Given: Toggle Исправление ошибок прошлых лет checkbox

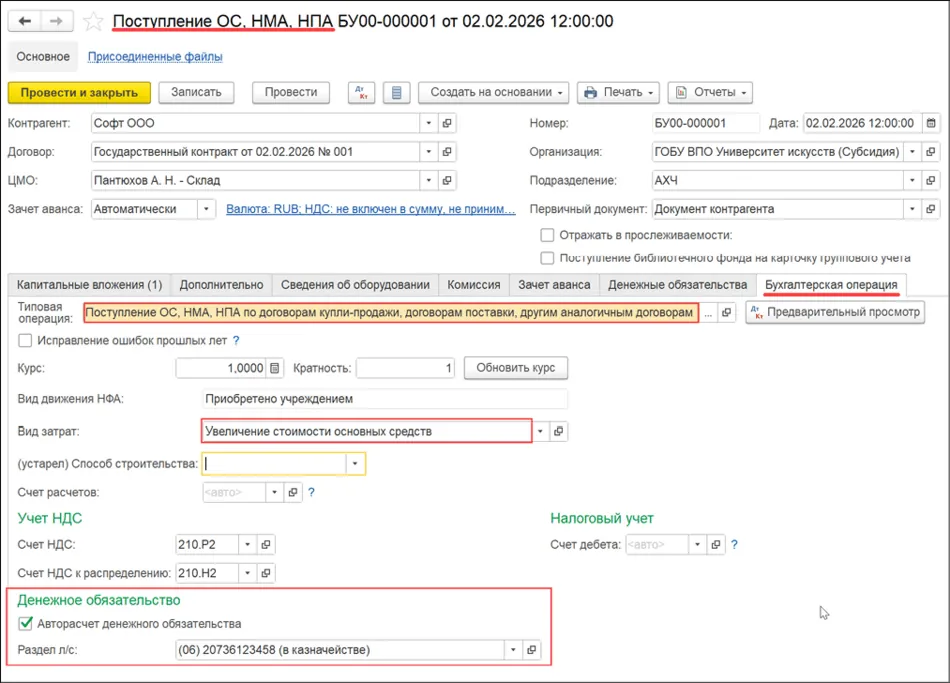Looking at the screenshot, I should (x=25, y=341).
